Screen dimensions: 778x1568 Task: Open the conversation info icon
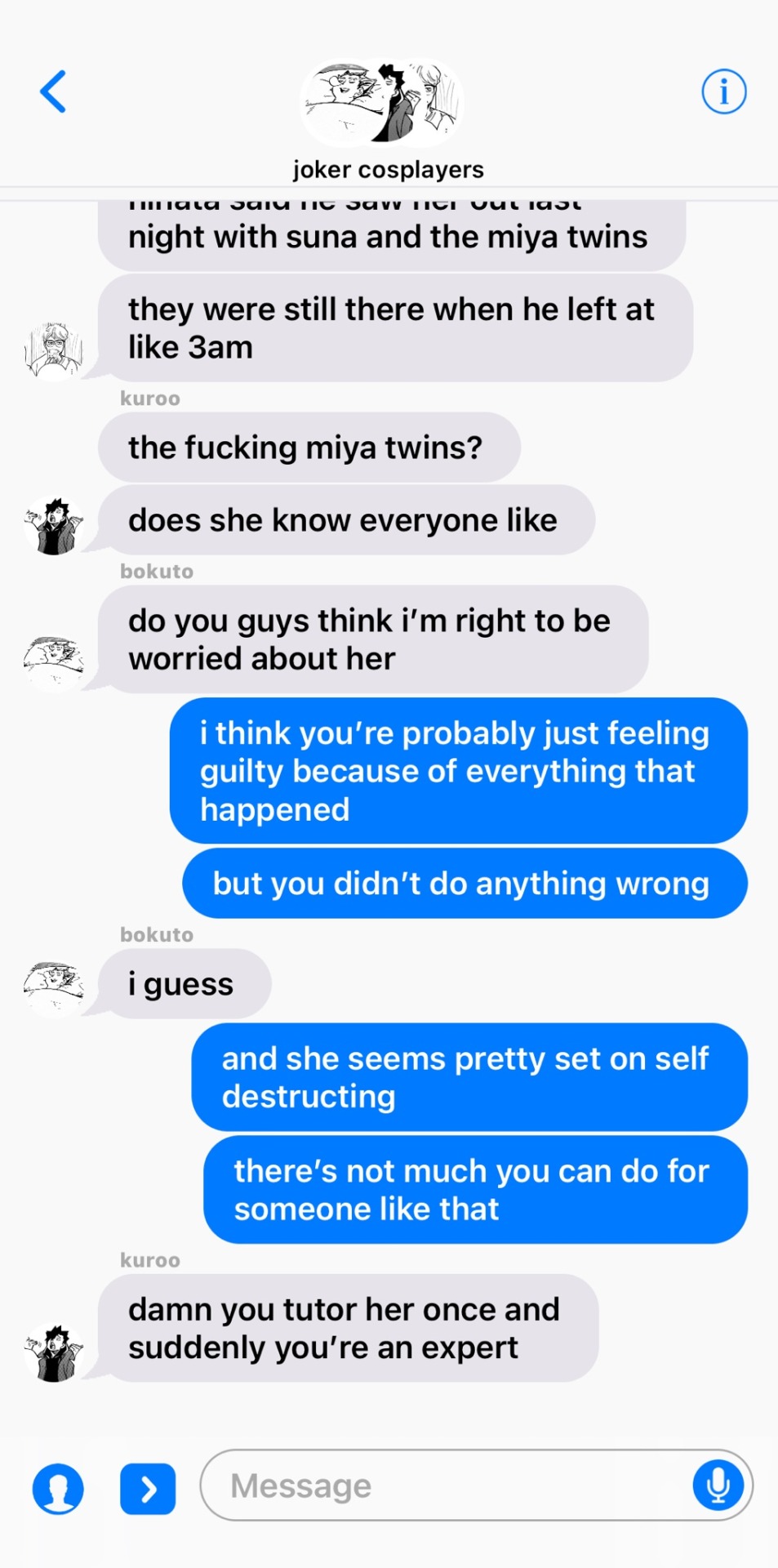click(723, 91)
